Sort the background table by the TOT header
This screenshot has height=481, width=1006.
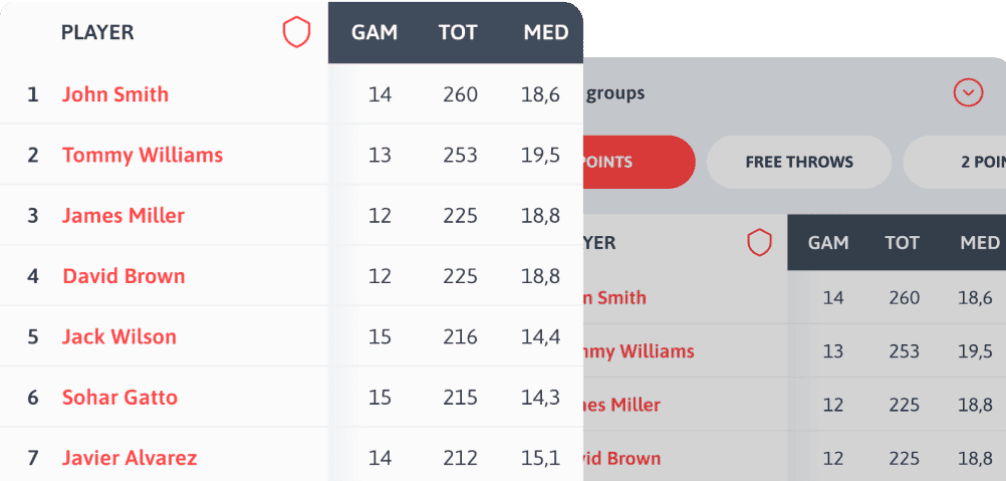point(901,242)
